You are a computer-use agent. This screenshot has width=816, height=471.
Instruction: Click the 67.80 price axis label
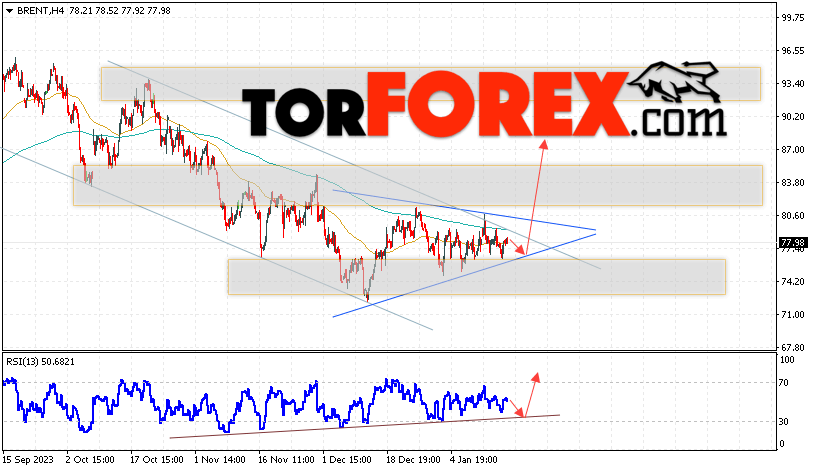point(793,347)
